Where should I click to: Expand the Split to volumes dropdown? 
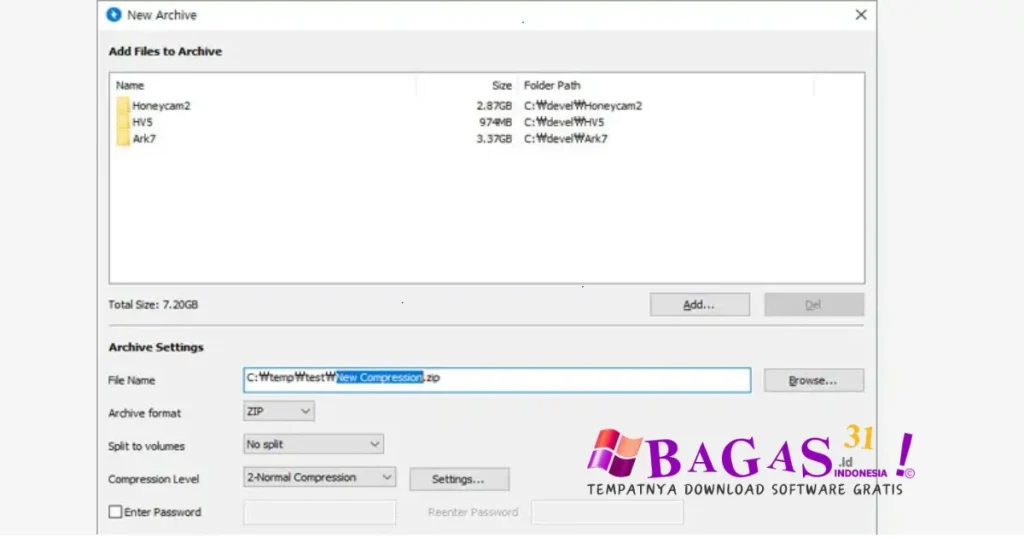click(313, 444)
